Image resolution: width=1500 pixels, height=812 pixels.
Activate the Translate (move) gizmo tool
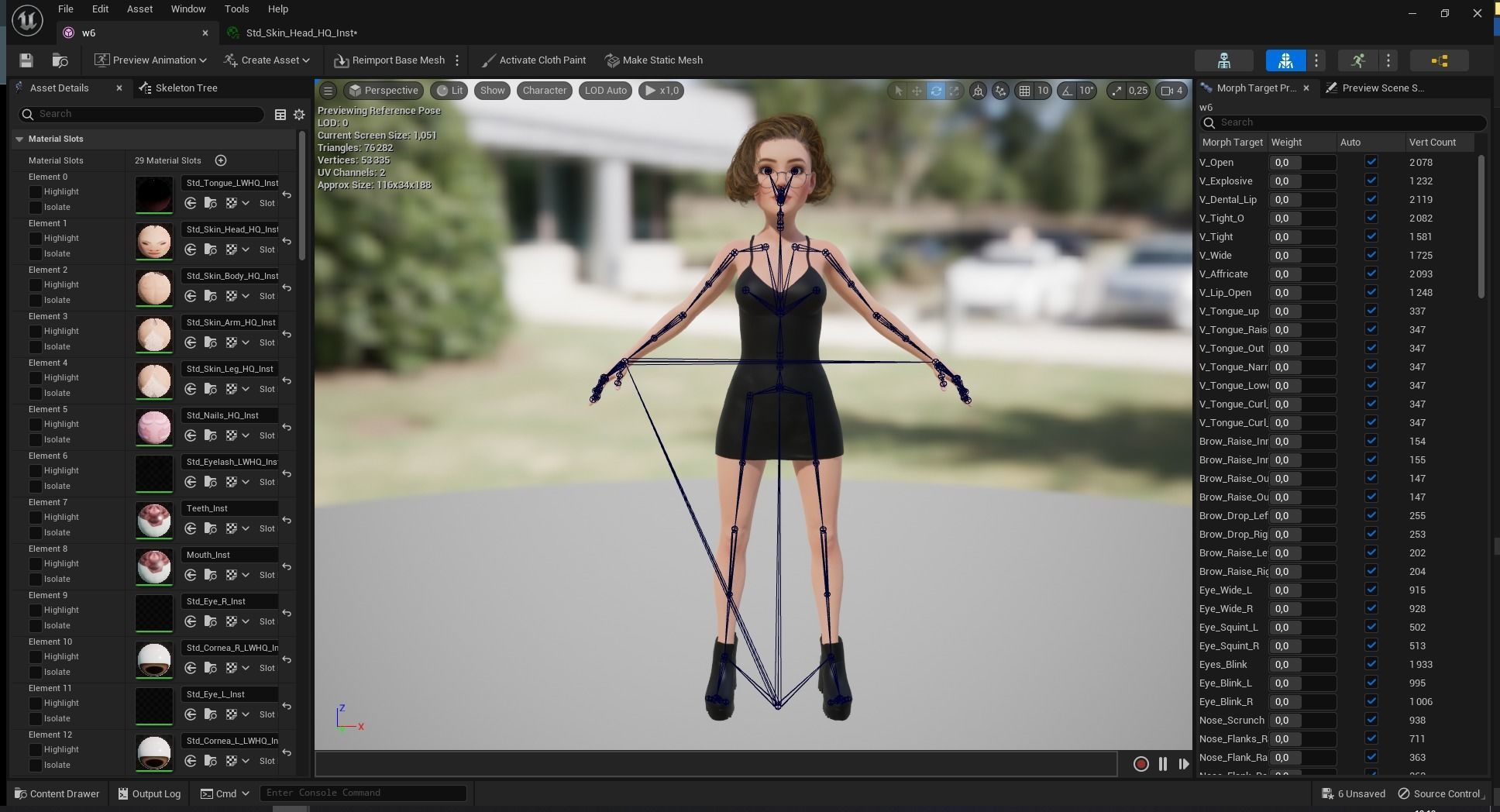coord(917,91)
